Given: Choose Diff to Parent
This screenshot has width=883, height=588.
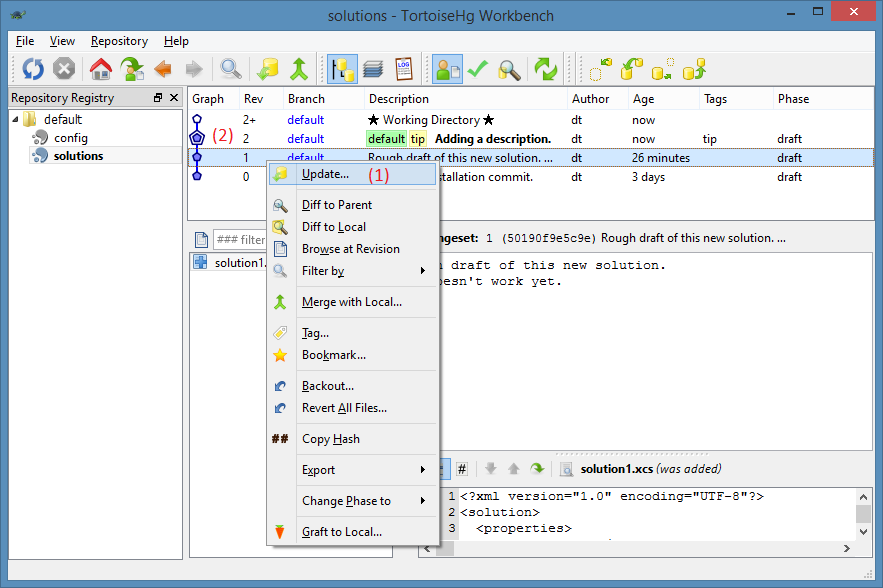Looking at the screenshot, I should coord(353,205).
